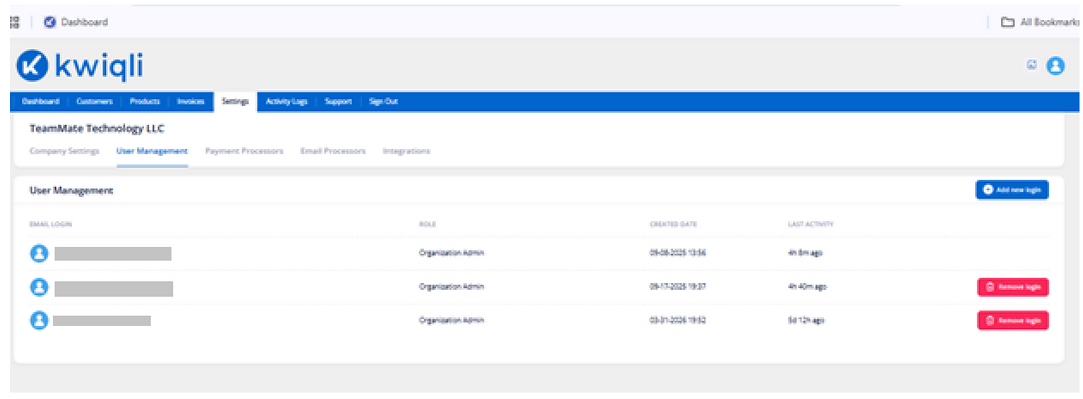Sign Out from navigation bar
The height and width of the screenshot is (399, 1083).
(383, 101)
